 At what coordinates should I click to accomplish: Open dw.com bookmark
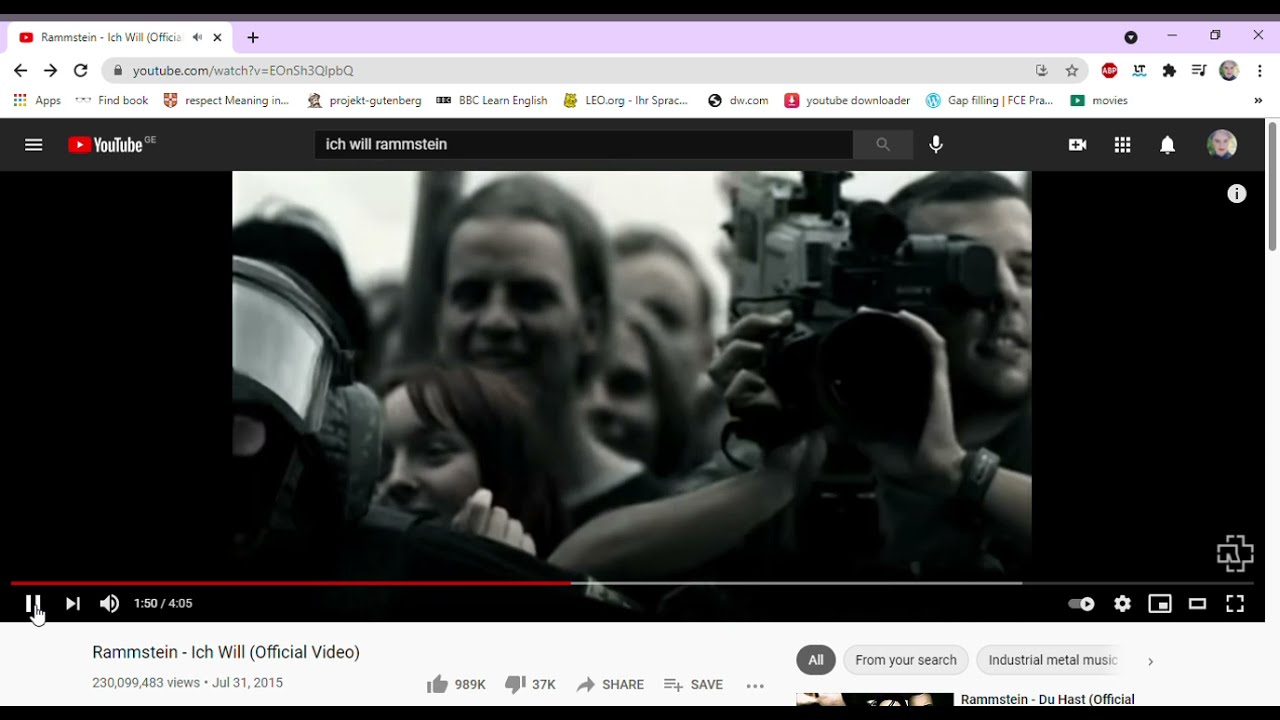tap(738, 100)
